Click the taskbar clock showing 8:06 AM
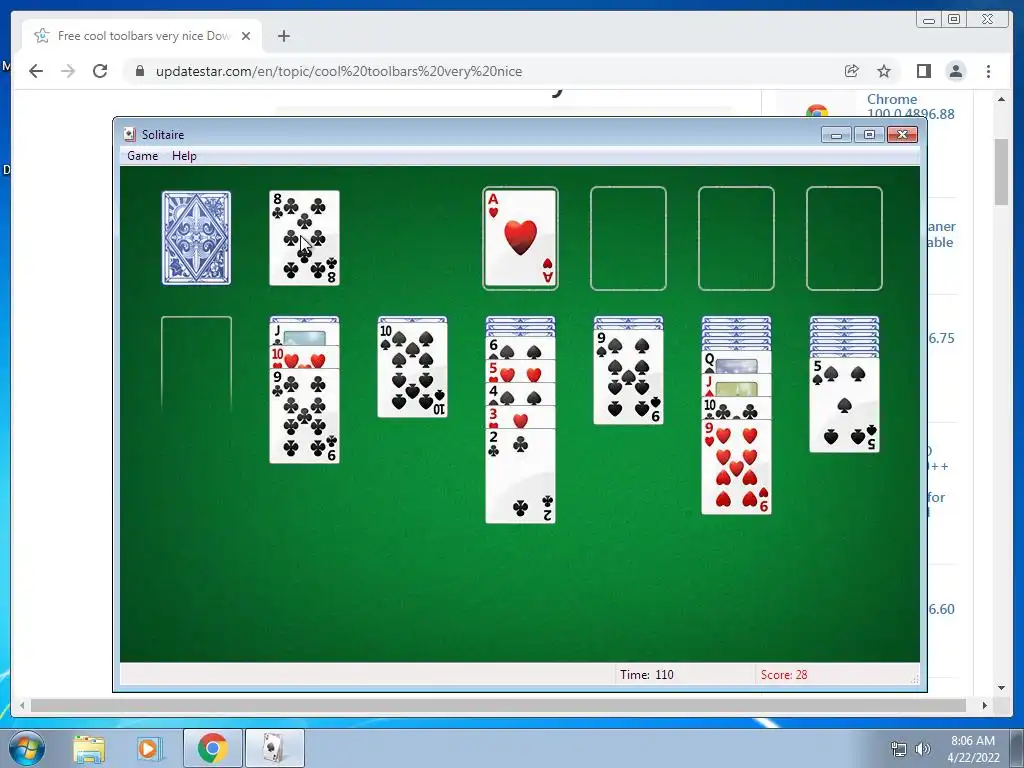Viewport: 1024px width, 768px height. click(973, 749)
